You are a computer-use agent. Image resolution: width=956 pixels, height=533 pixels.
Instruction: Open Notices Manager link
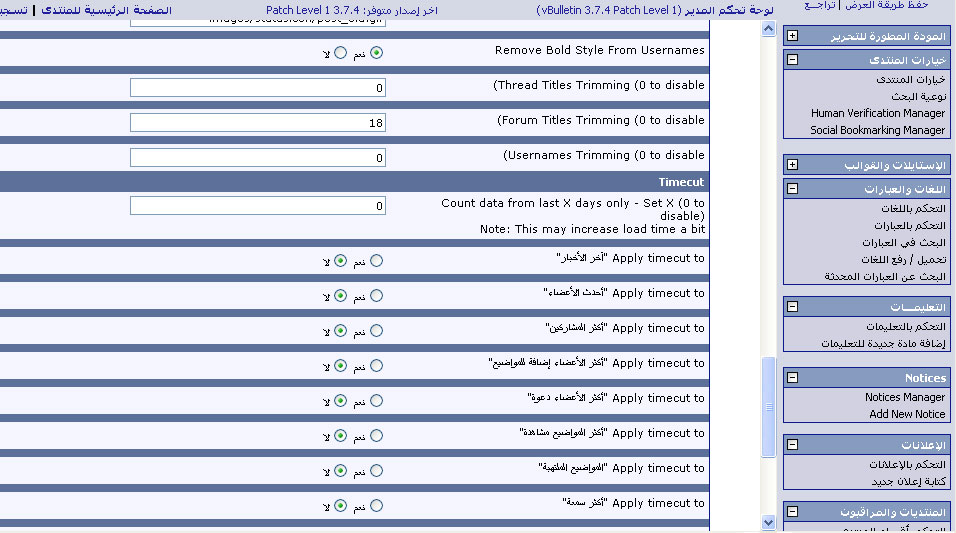coord(904,397)
